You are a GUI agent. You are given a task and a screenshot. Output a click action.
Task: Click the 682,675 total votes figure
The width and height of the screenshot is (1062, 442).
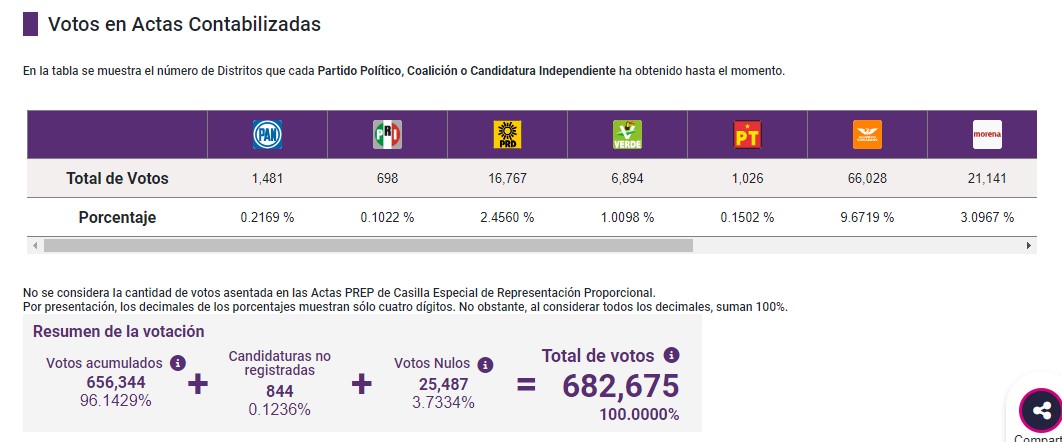click(x=620, y=386)
